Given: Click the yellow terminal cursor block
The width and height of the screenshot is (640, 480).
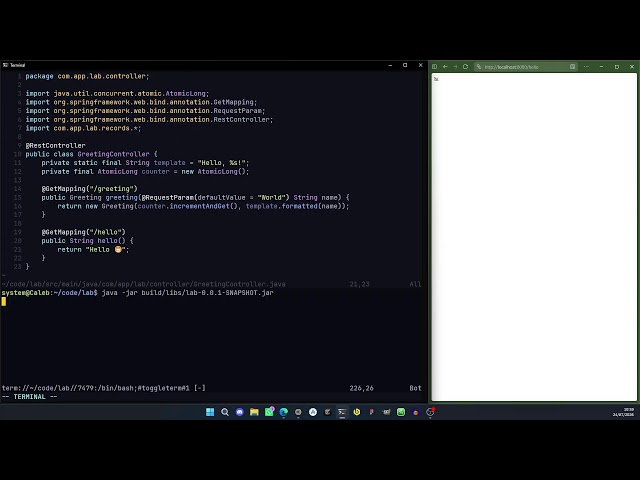Looking at the screenshot, I should pos(4,302).
